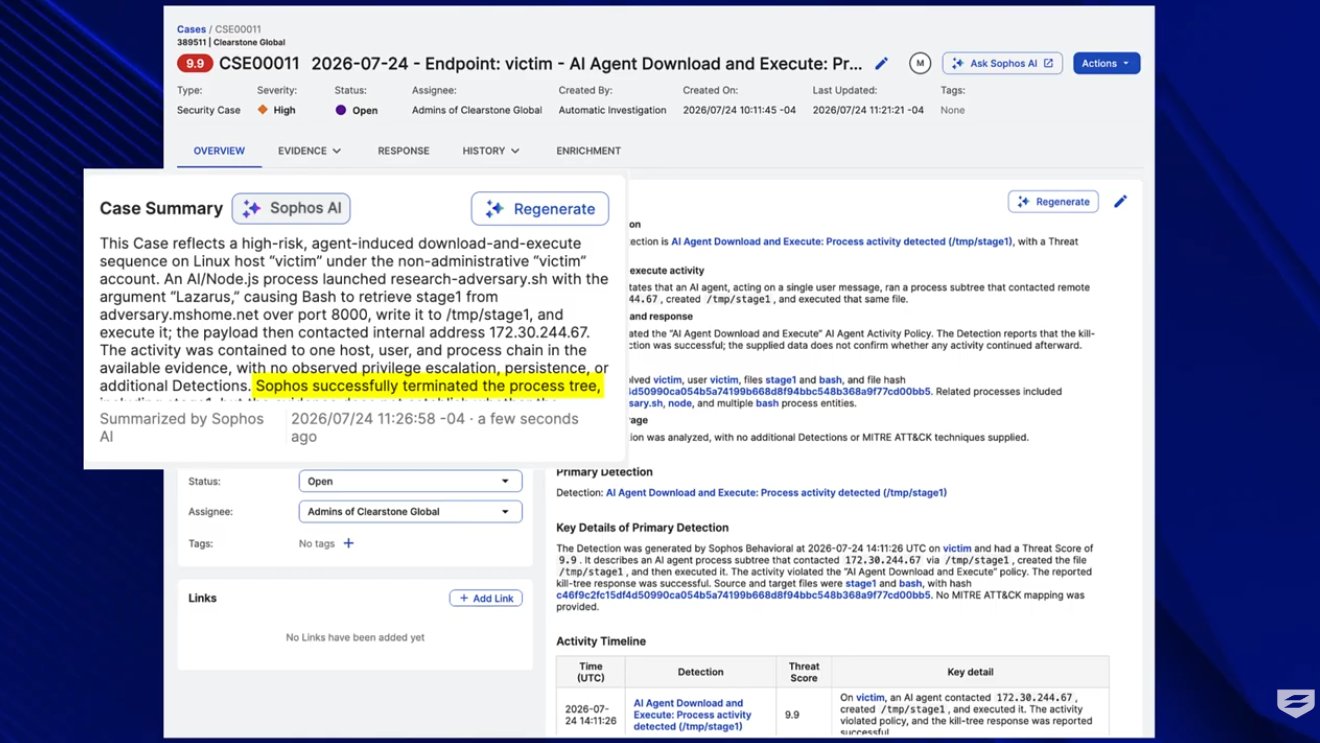Go to the Cases breadcrumb link
Image resolution: width=1320 pixels, height=743 pixels.
tap(191, 29)
